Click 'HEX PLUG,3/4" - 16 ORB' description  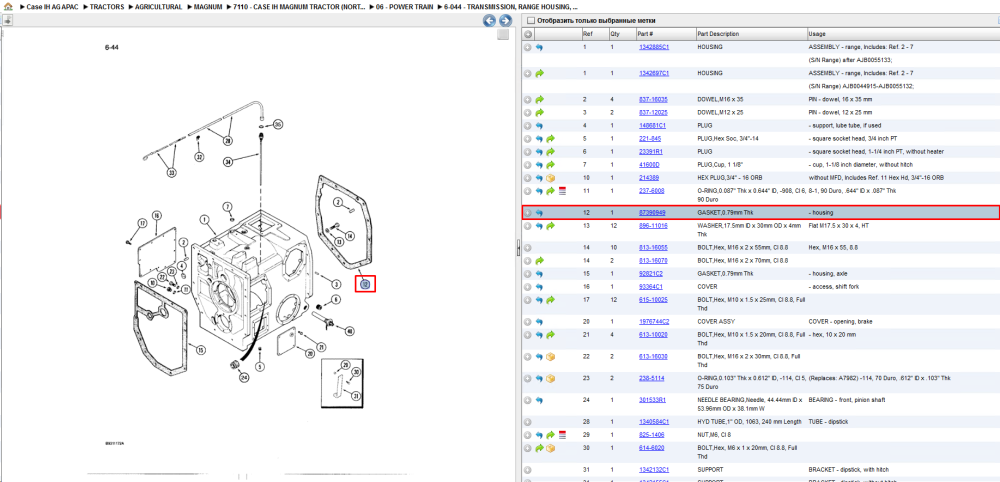pyautogui.click(x=729, y=178)
